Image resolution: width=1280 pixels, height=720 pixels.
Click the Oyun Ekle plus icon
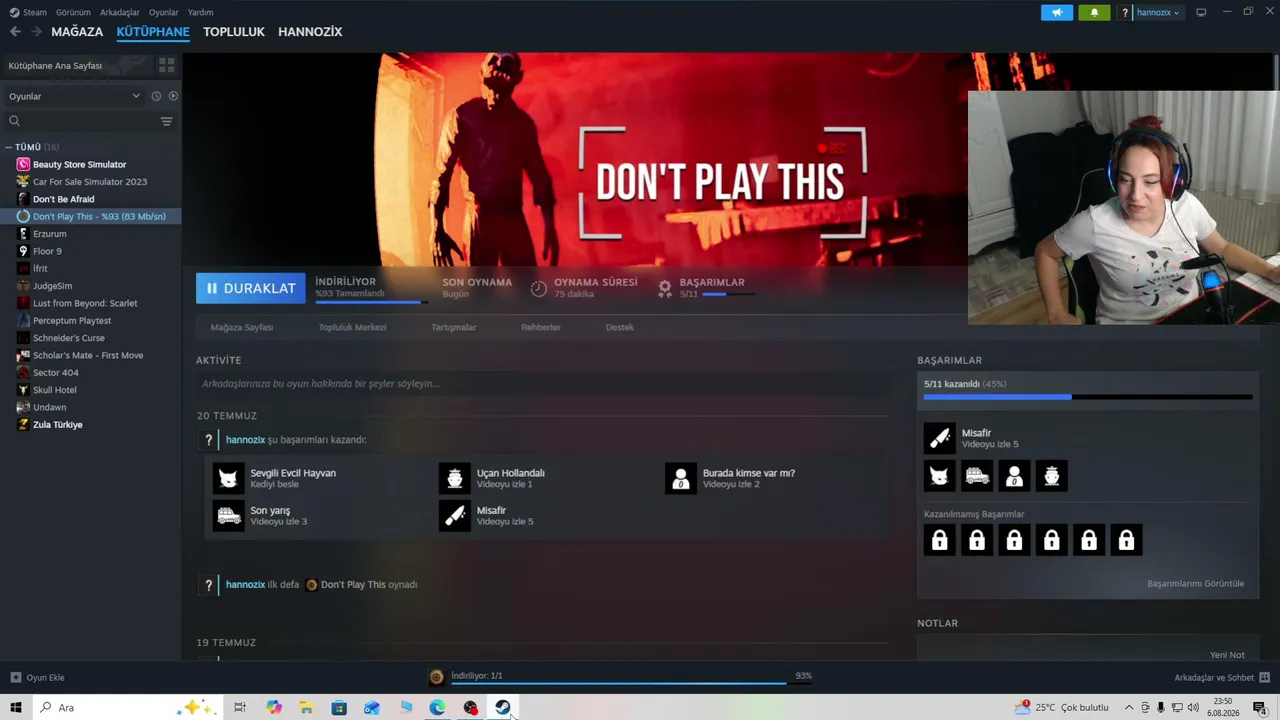[x=15, y=678]
